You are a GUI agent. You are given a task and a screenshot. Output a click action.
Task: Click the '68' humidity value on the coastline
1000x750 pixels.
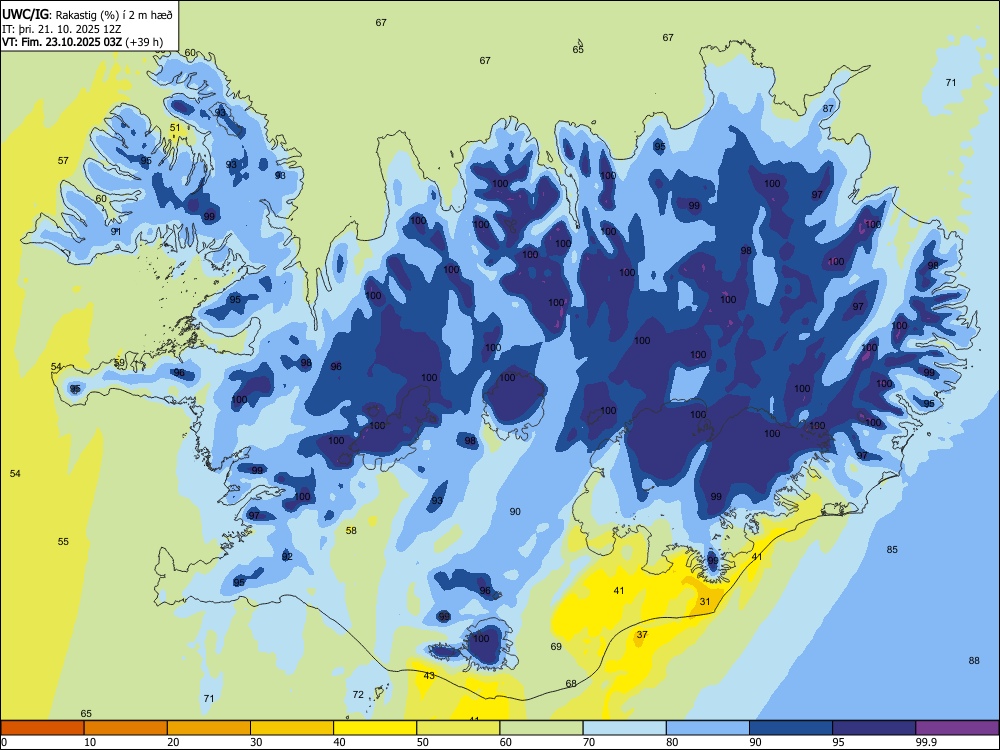[571, 684]
